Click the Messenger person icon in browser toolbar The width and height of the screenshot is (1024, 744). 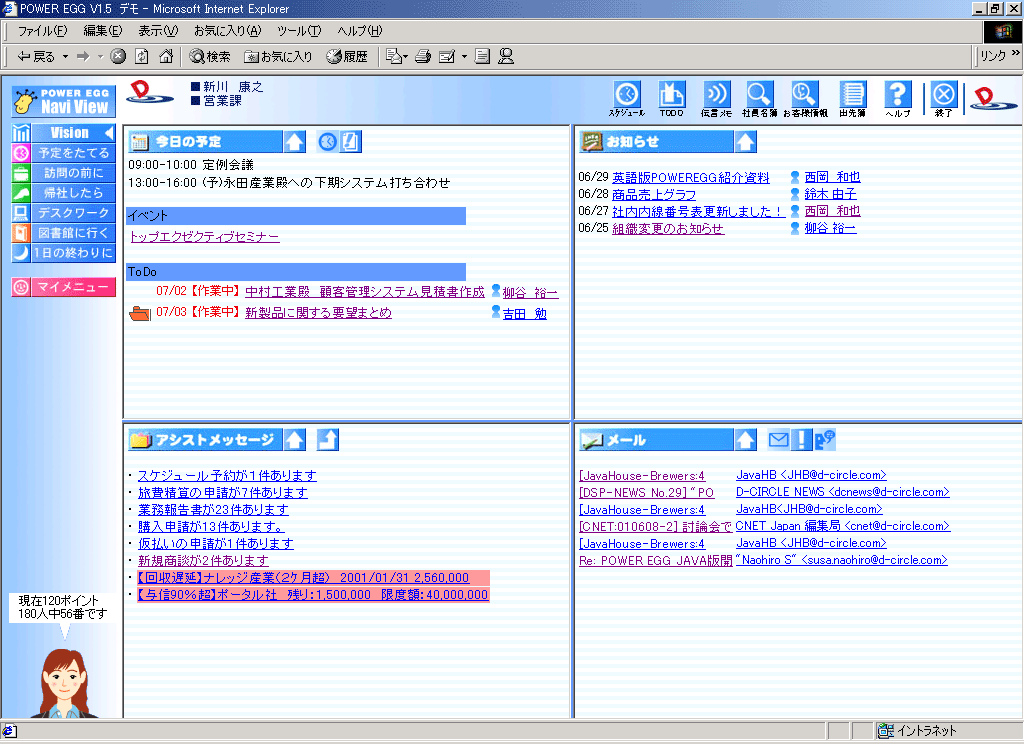tap(505, 56)
